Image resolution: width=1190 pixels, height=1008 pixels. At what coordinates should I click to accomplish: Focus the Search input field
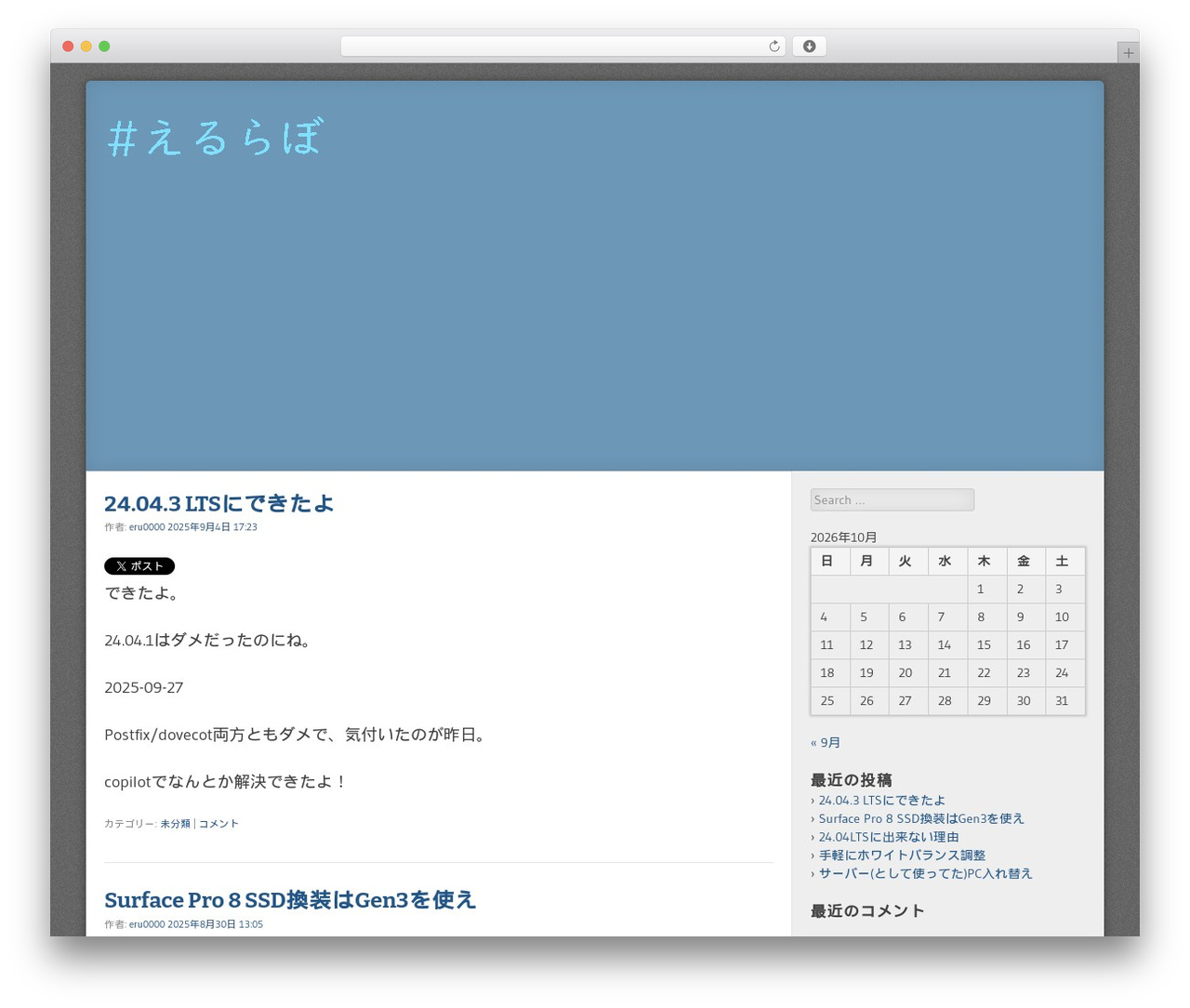tap(892, 499)
